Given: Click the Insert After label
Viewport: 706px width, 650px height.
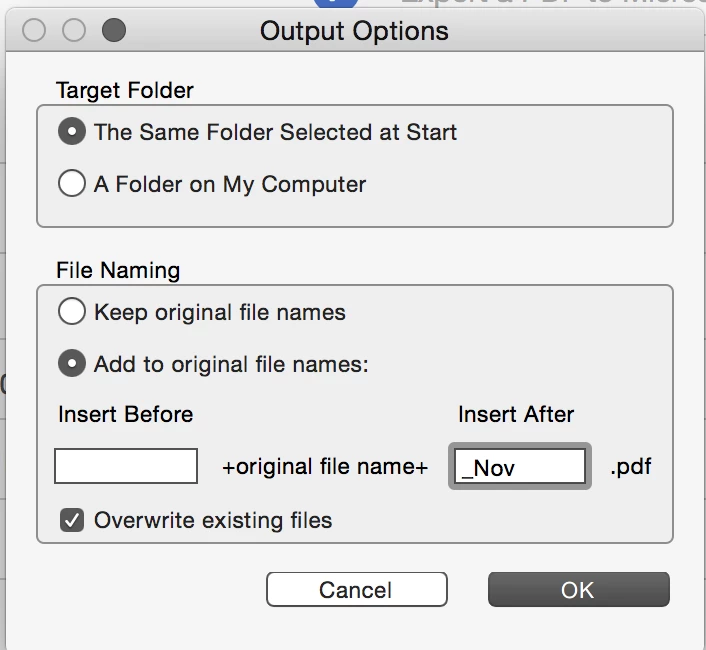Looking at the screenshot, I should click(x=516, y=414).
